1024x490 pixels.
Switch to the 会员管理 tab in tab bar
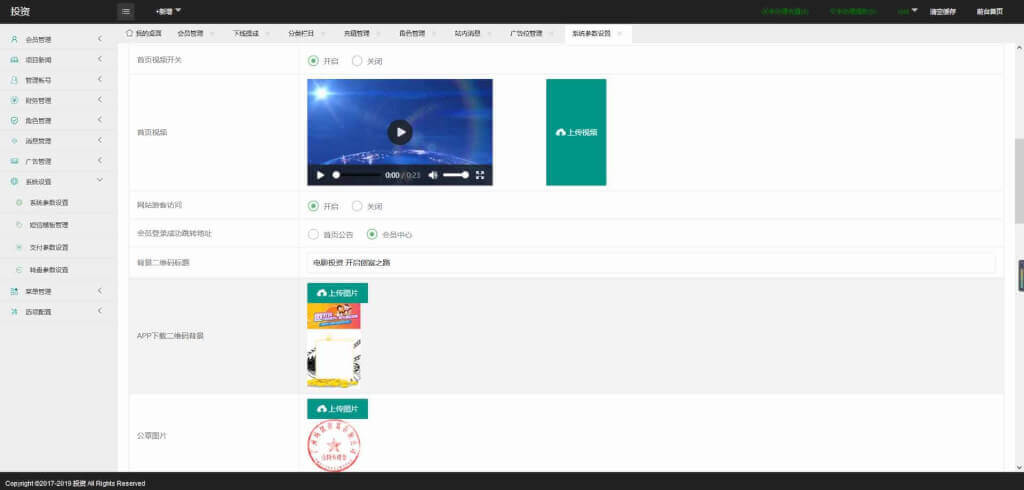191,33
